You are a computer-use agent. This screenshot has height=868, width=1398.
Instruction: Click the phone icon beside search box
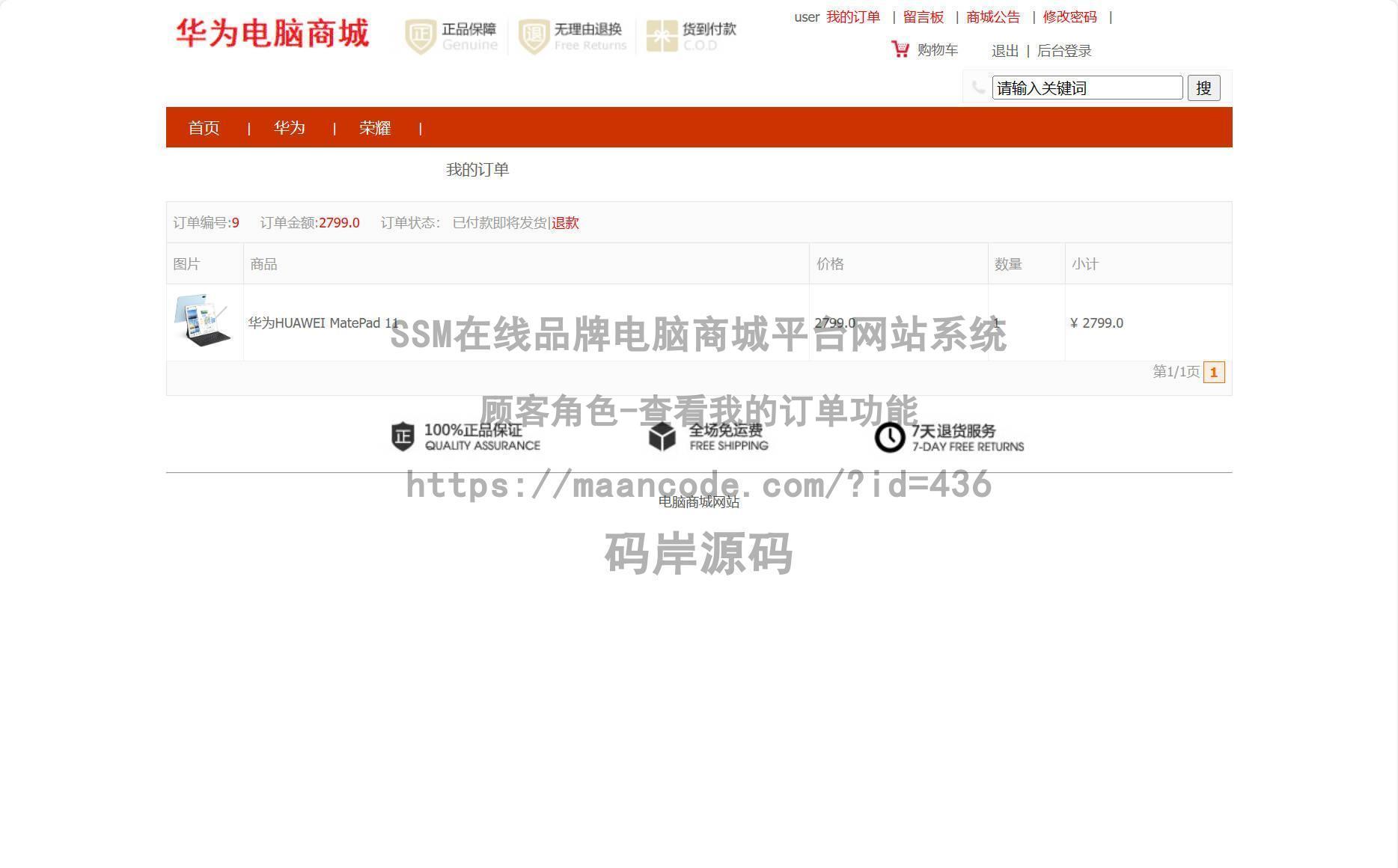click(x=978, y=87)
